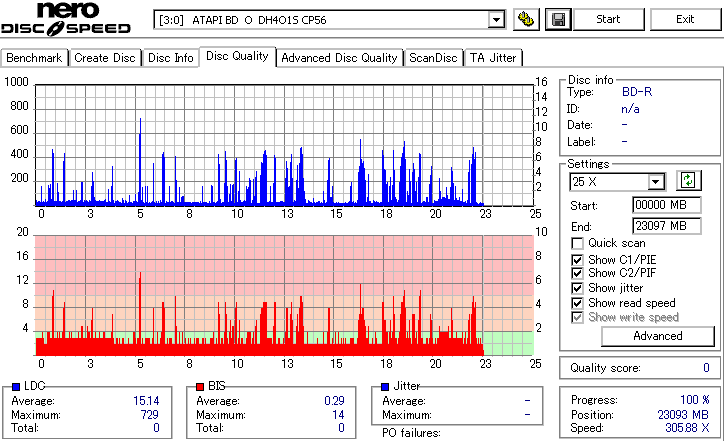Click the refresh speed settings icon

coord(688,180)
